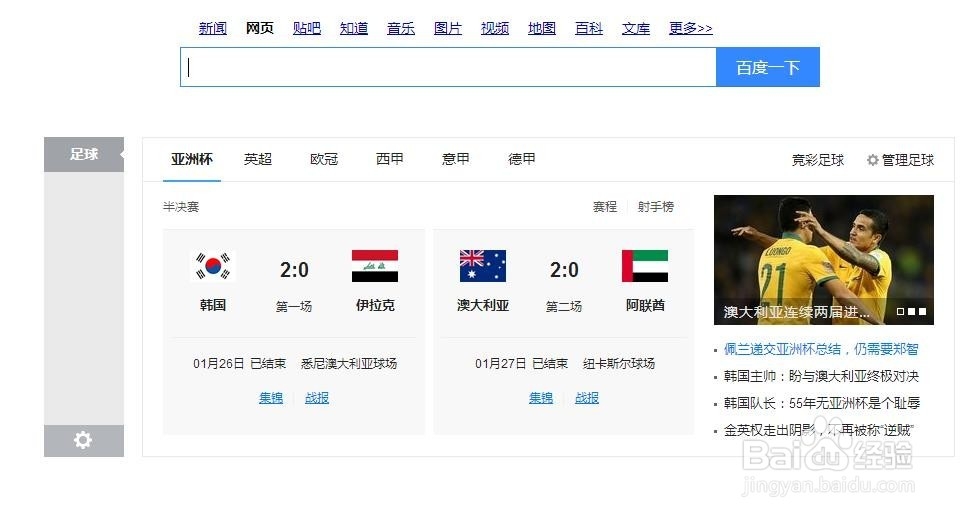Switch to the 西甲 tab

tap(390, 159)
